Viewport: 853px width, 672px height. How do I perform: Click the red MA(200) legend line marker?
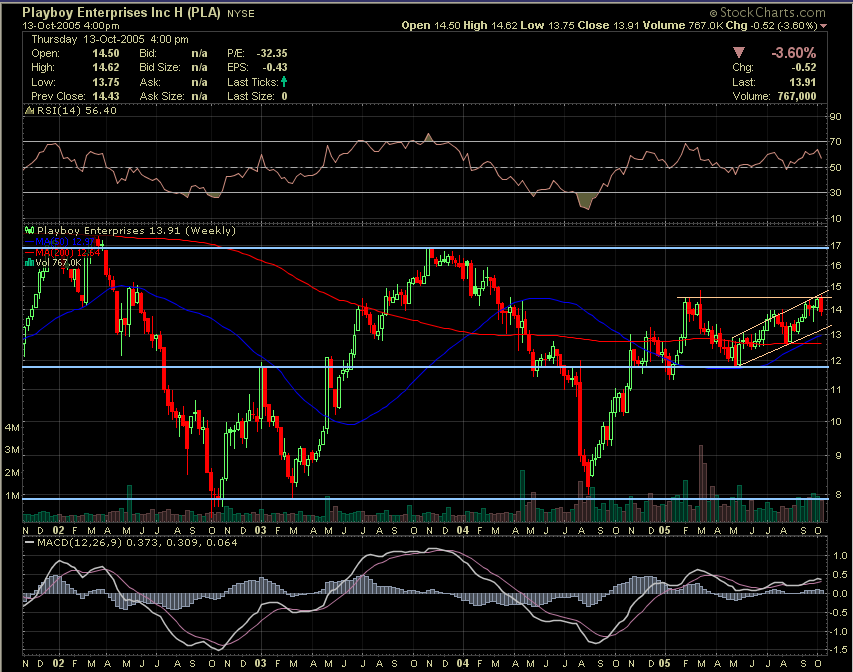[32, 252]
